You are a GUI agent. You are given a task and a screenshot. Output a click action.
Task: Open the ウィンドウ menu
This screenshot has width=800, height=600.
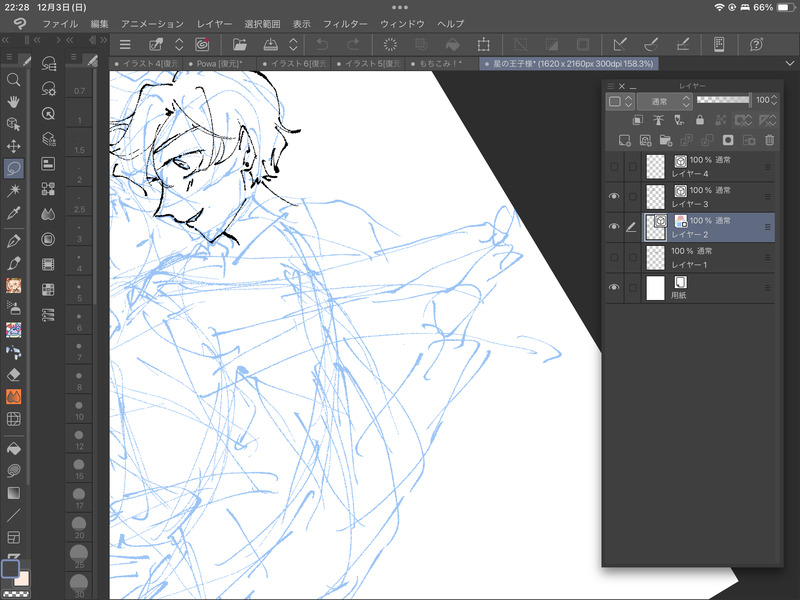pyautogui.click(x=402, y=24)
